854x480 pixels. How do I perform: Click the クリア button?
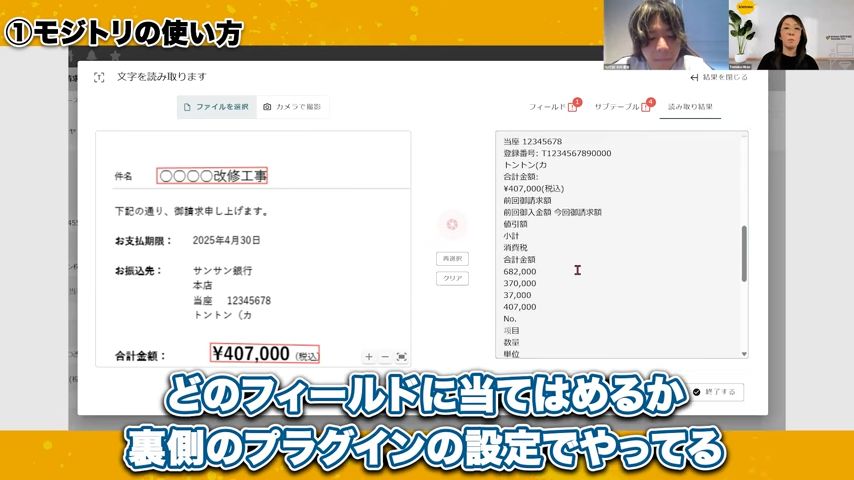[452, 278]
